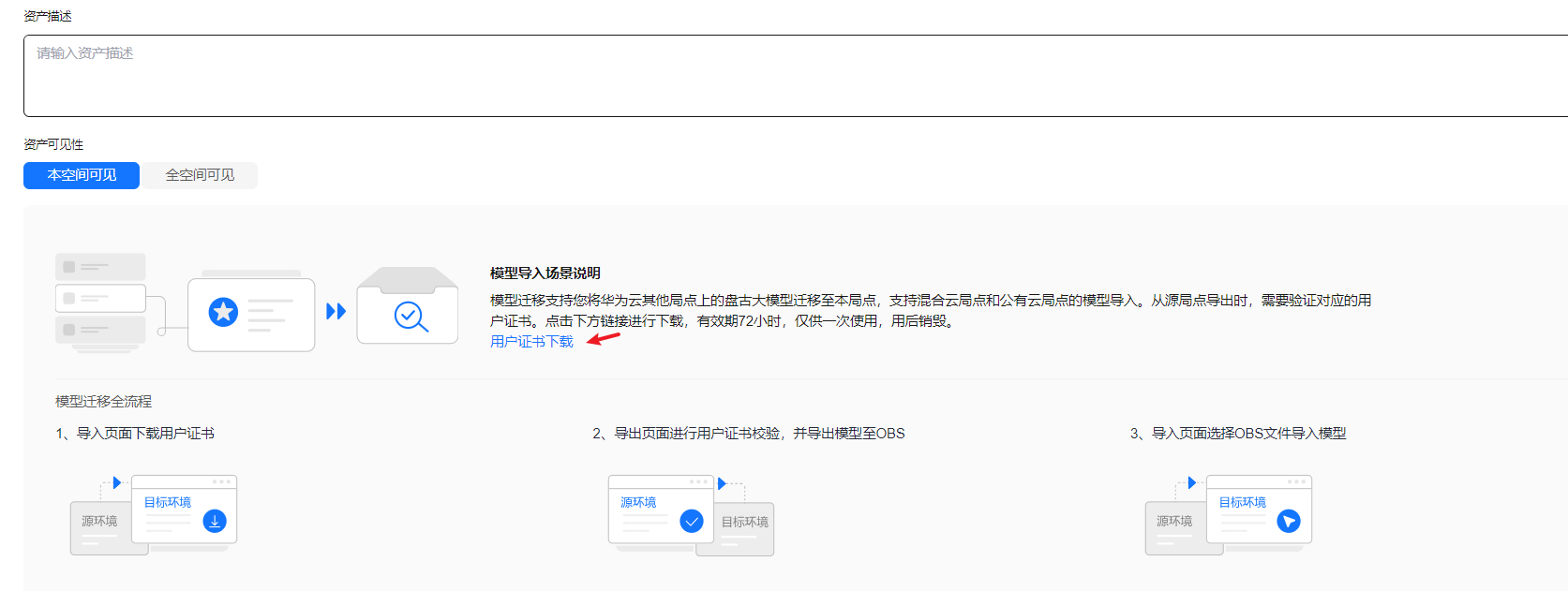The image size is (1568, 591).
Task: Click the 源环境 box in step 3 diagram
Action: pos(1175,528)
